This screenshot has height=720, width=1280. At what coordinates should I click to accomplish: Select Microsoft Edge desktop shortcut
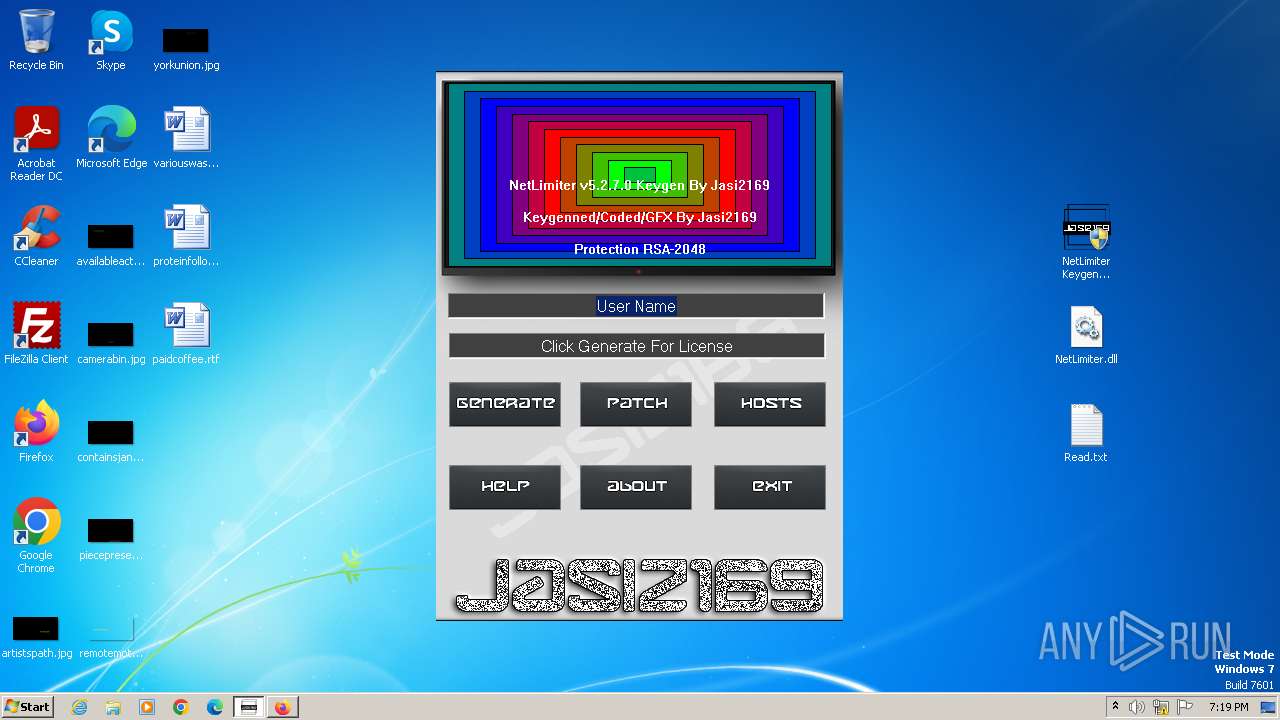click(111, 138)
